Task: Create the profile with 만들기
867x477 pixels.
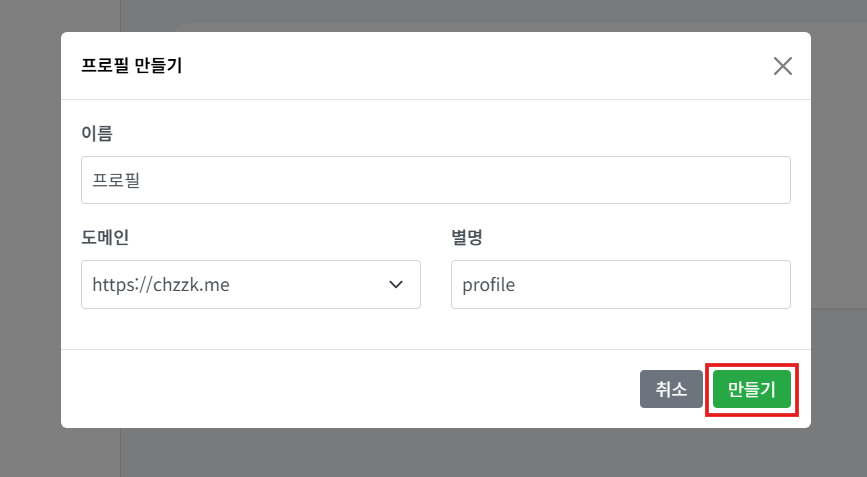Action: [x=752, y=390]
